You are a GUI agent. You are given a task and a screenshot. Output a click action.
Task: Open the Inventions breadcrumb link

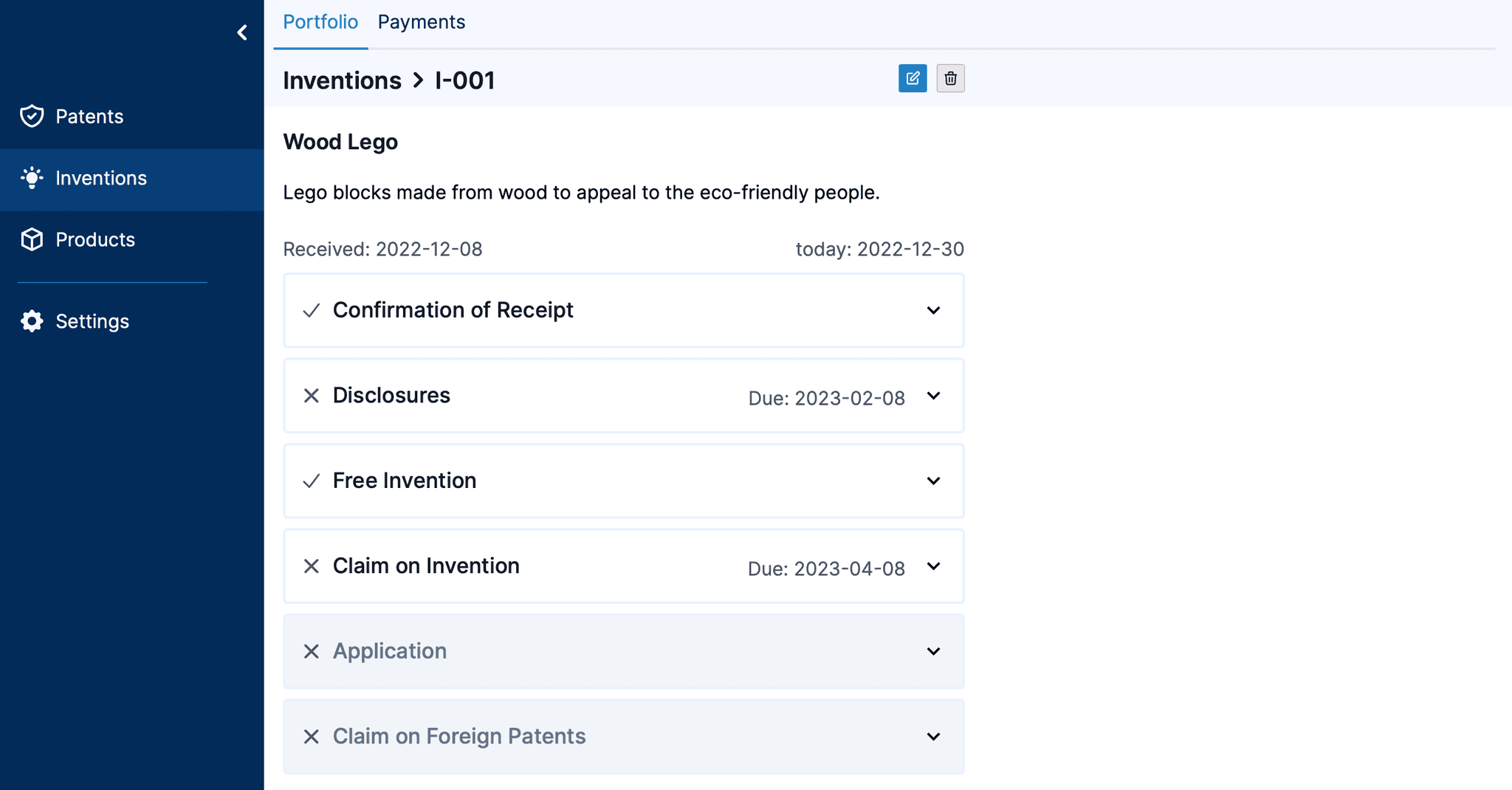tap(342, 80)
